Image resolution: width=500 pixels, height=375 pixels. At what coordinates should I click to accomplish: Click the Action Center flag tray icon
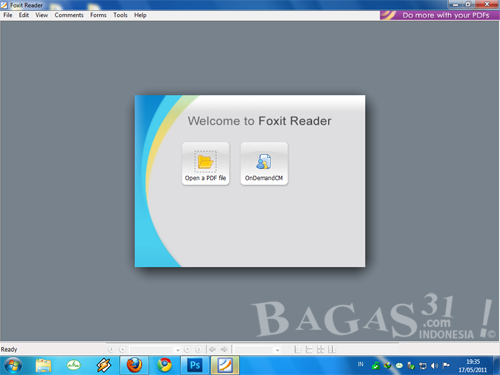(446, 366)
